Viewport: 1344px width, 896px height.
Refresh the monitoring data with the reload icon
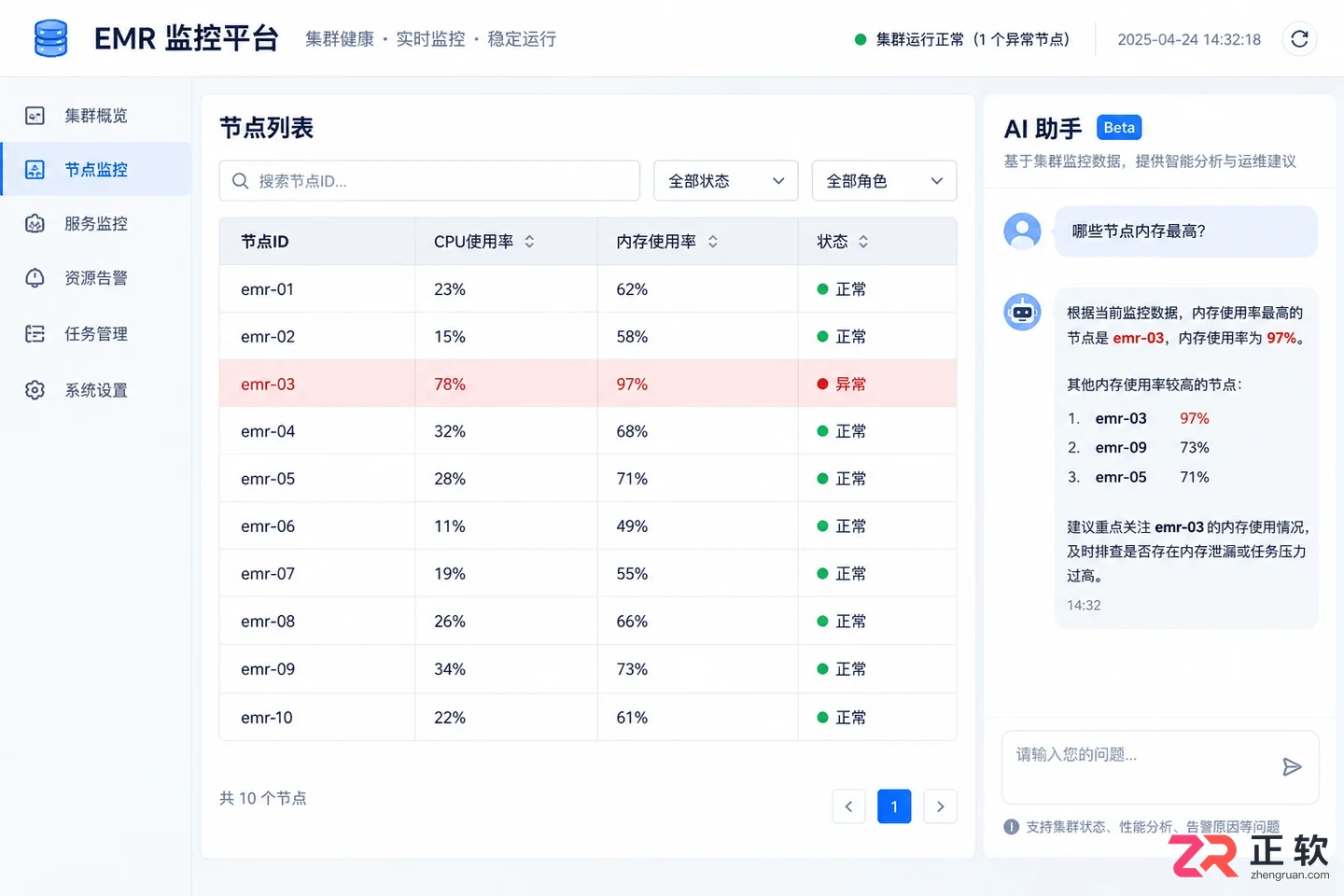click(1299, 39)
